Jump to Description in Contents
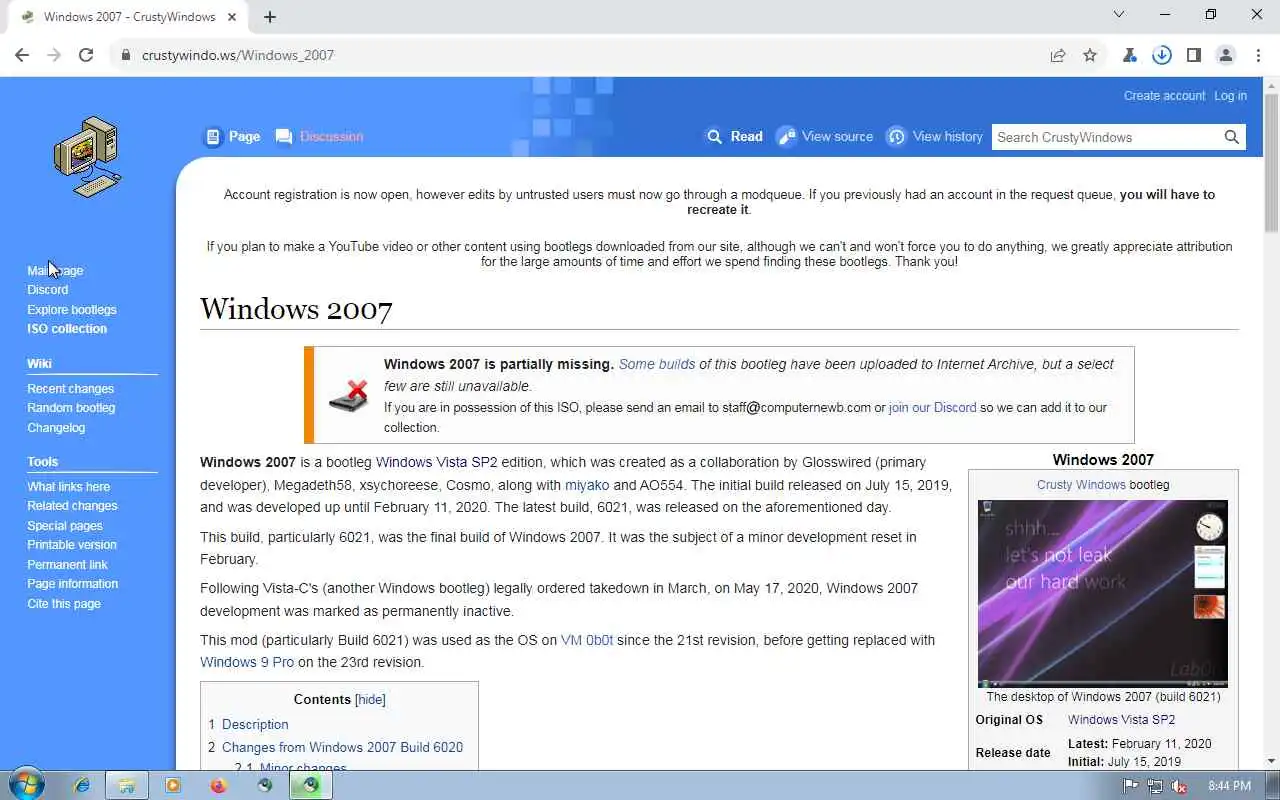 click(255, 724)
